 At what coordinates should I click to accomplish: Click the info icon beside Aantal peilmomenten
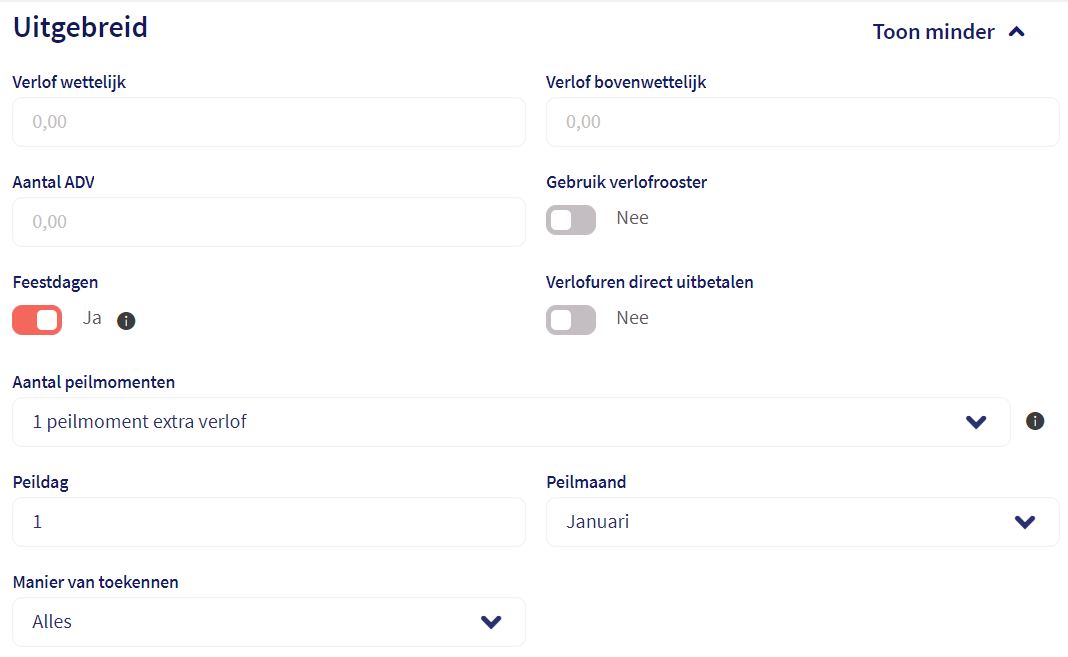pos(1035,421)
